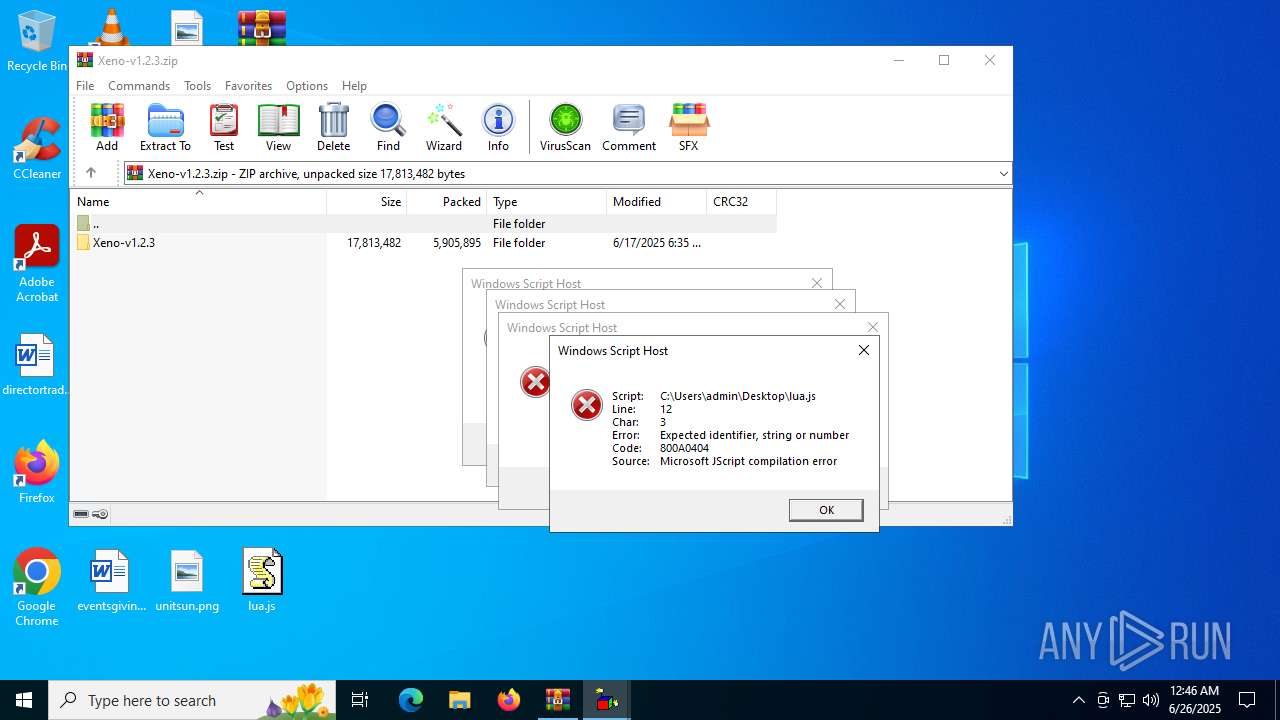1280x720 pixels.
Task: Close the rearmost Windows Script Host dialog
Action: point(817,283)
